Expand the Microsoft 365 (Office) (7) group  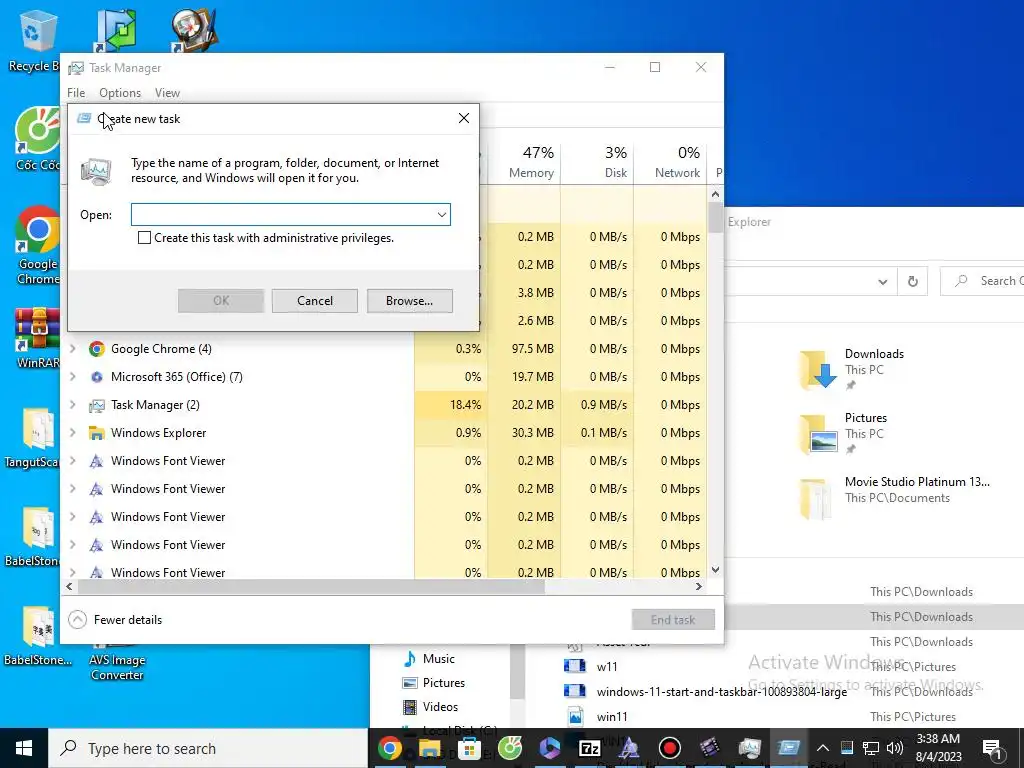[x=73, y=377]
